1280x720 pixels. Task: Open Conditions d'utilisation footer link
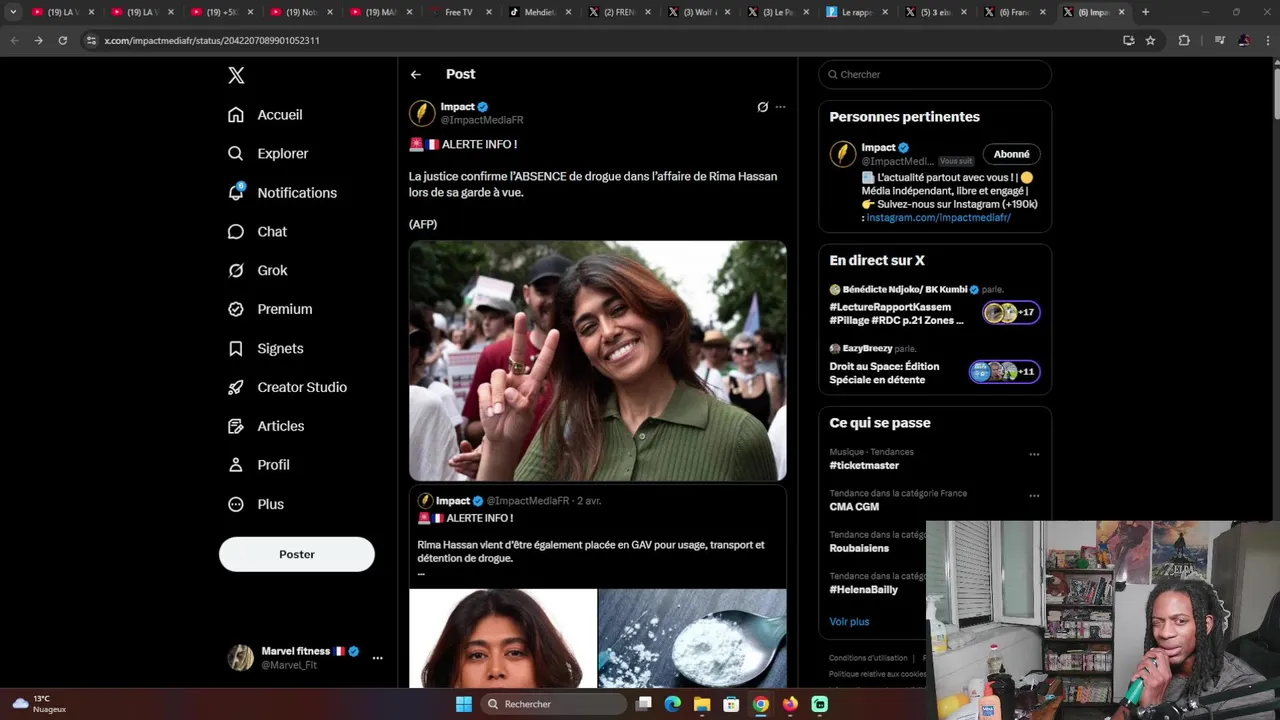click(868, 658)
